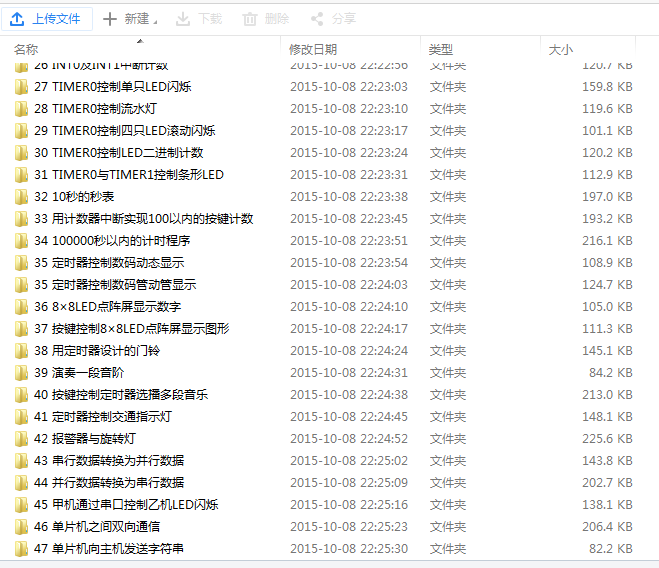
Task: Sort by the 修改日期 column header
Action: point(313,50)
